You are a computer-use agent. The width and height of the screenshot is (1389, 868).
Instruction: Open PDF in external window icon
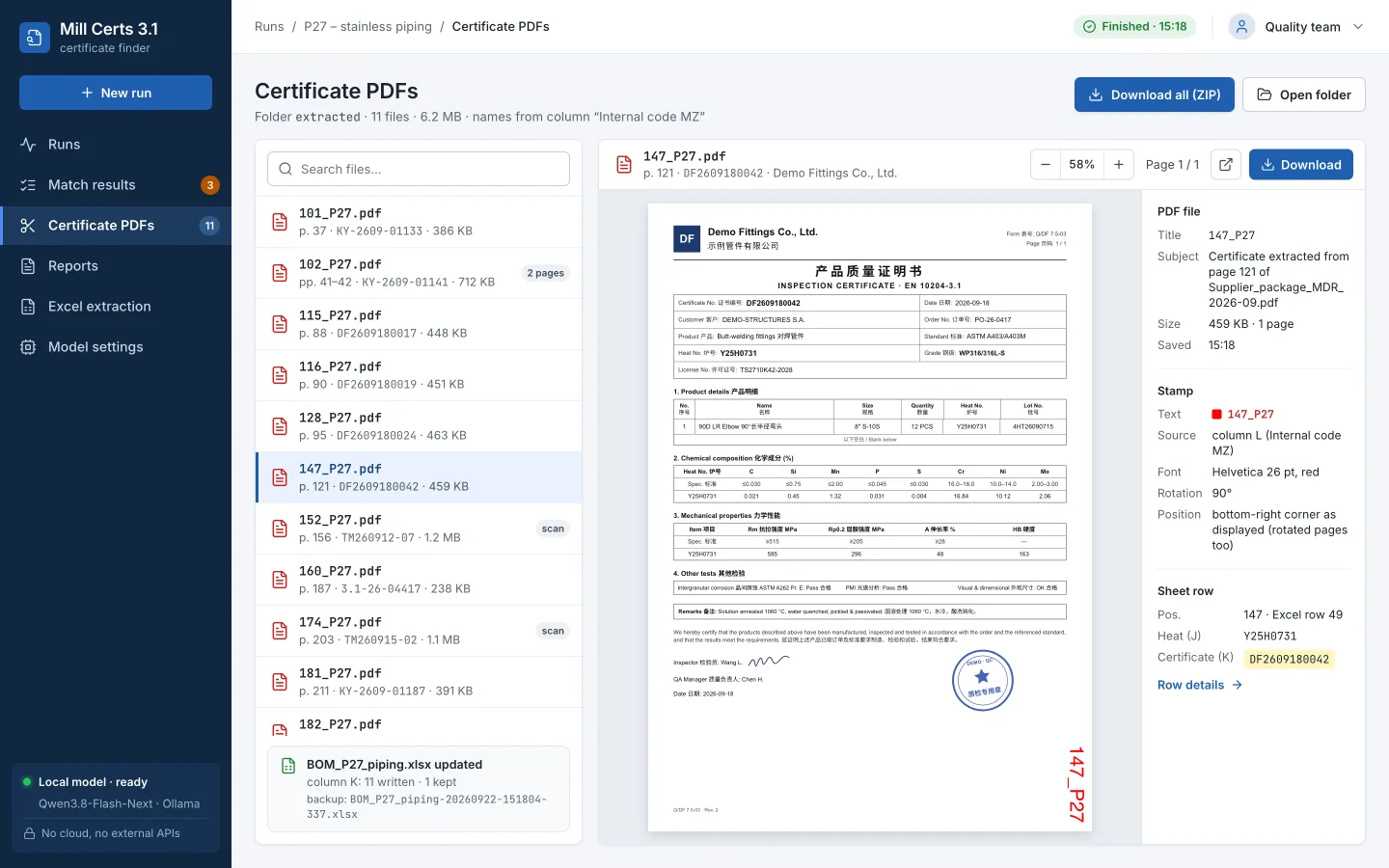[x=1226, y=165]
